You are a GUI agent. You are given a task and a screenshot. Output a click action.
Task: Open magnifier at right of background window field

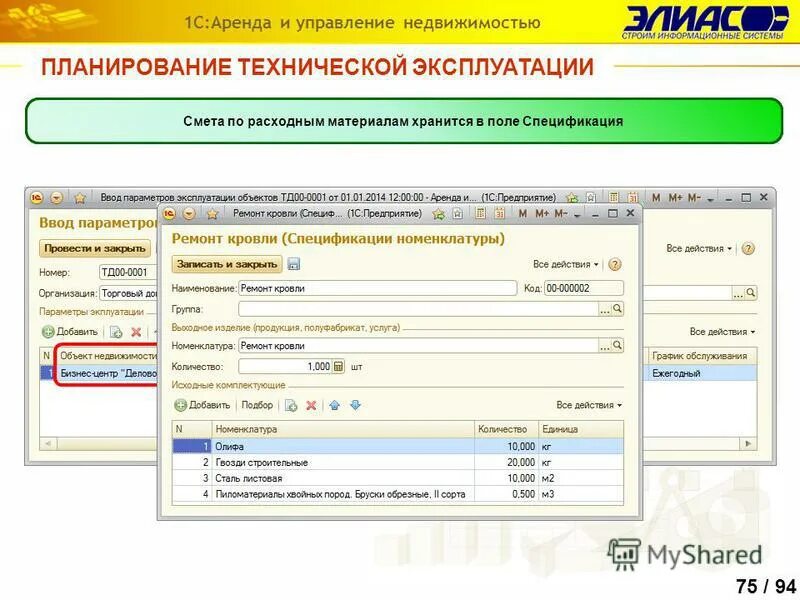[751, 293]
